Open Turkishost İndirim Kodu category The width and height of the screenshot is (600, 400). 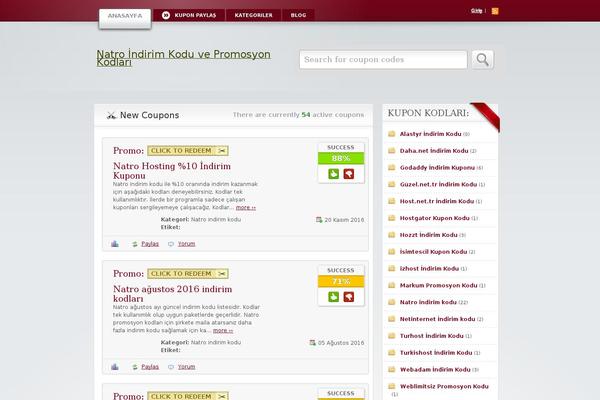pos(436,353)
